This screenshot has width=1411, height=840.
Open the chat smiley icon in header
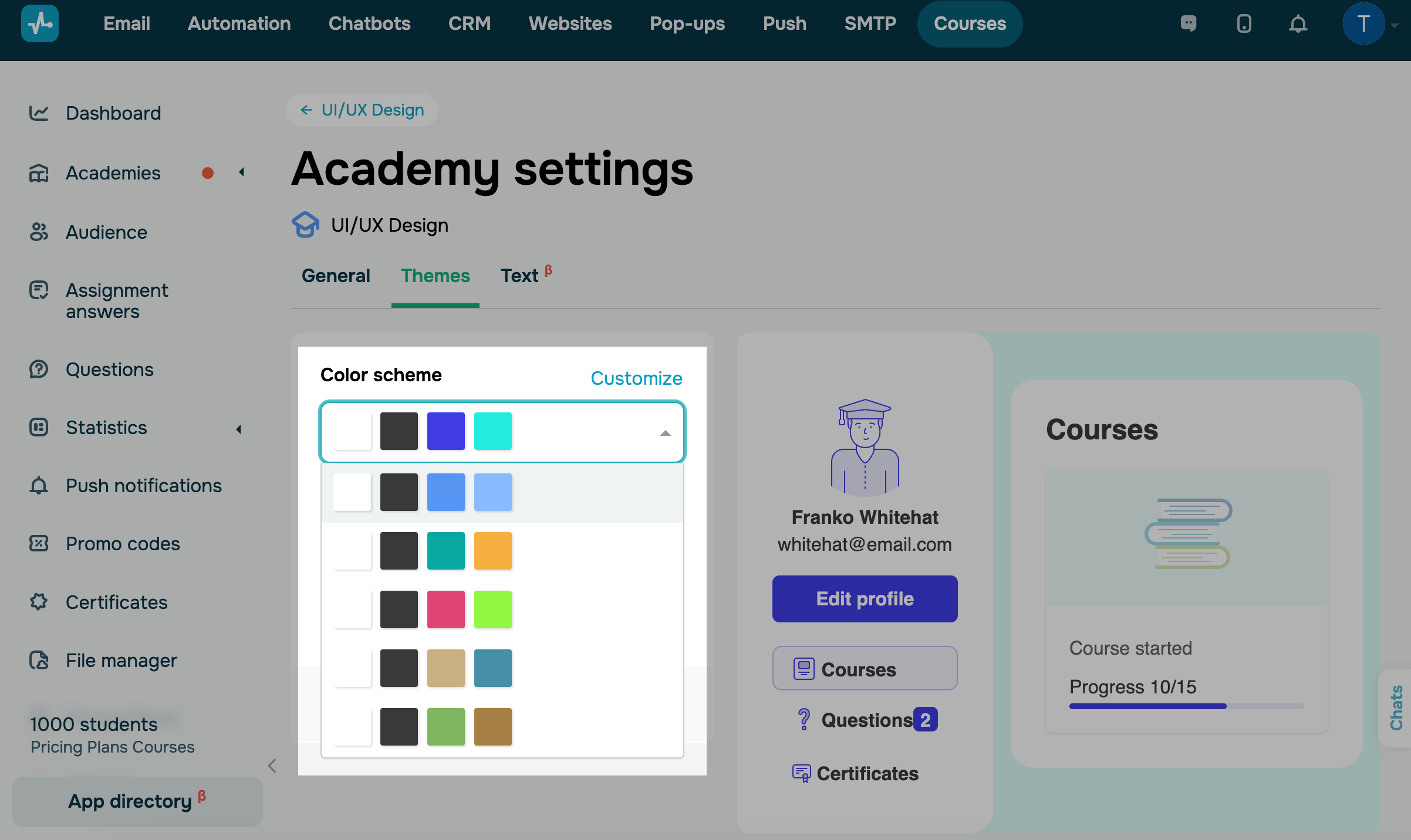[x=1189, y=23]
